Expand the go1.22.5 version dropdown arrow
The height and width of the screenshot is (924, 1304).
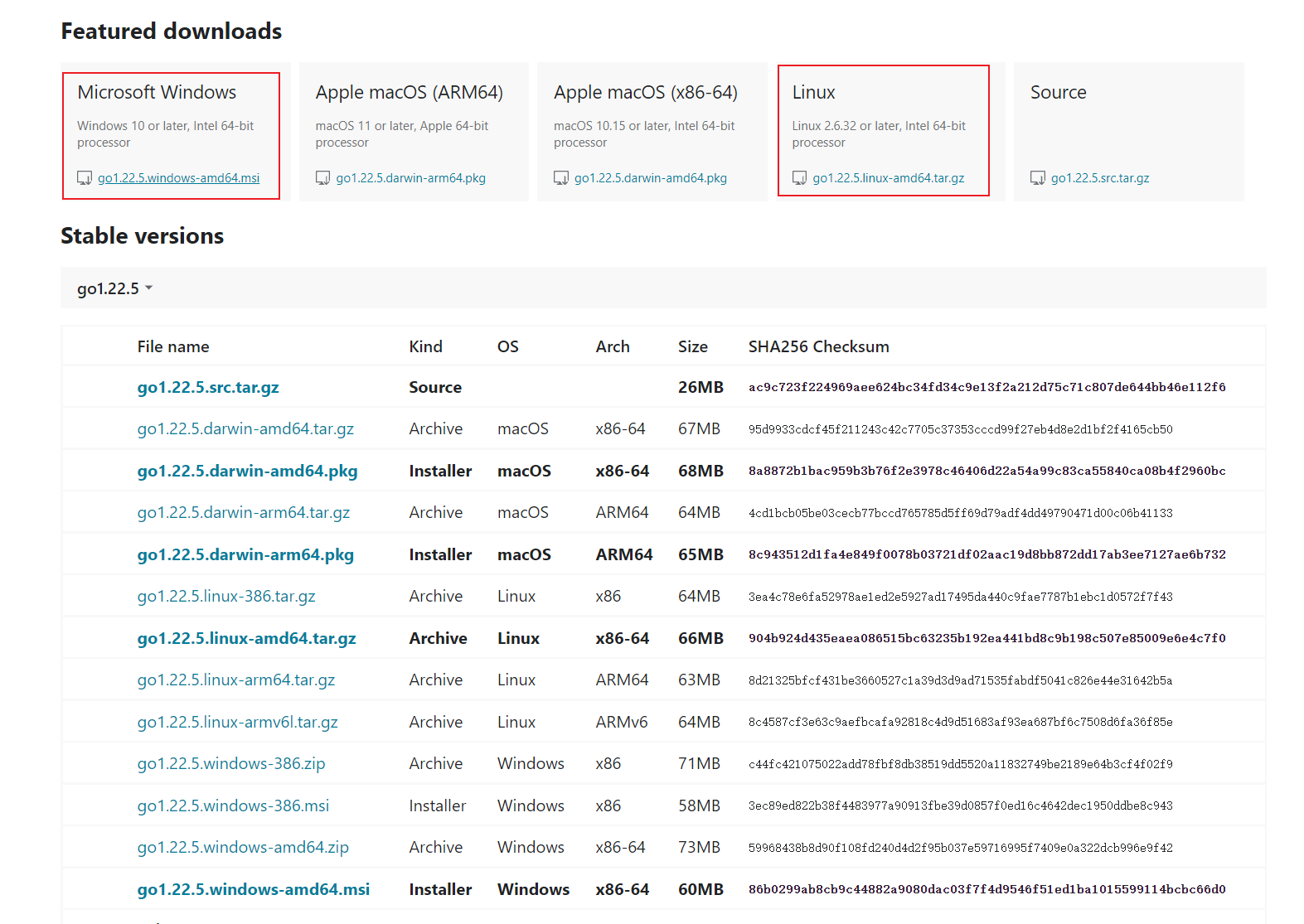coord(149,288)
